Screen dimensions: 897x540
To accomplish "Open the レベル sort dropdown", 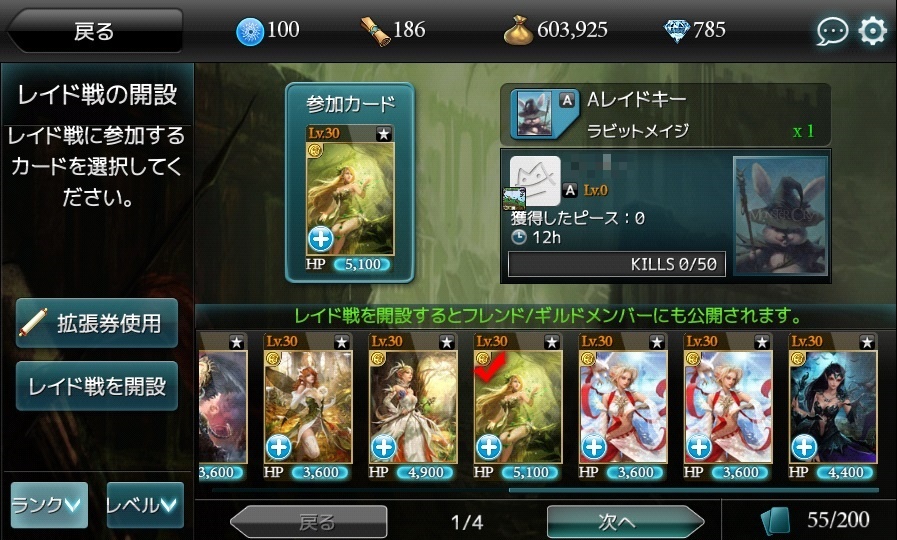I will 145,505.
